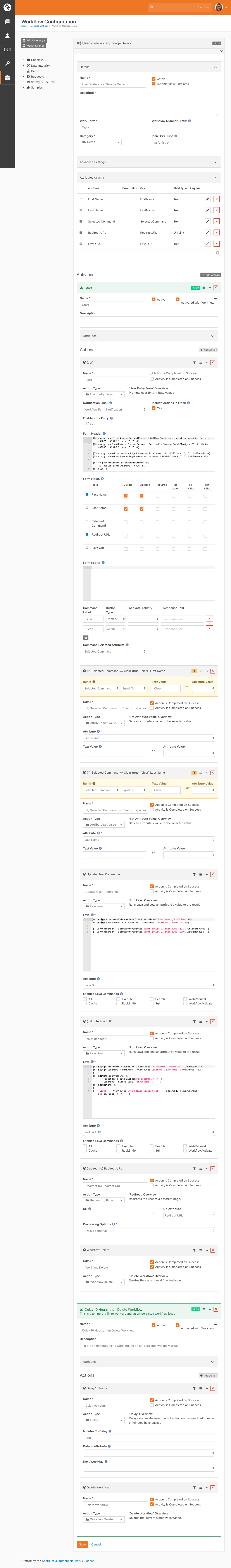The width and height of the screenshot is (231, 1568).
Task: Toggle Automatically Persisted checkbox
Action: pyautogui.click(x=153, y=84)
